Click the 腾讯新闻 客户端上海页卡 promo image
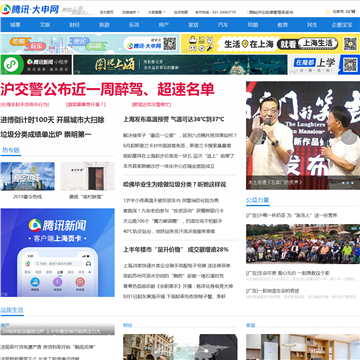The height and width of the screenshot is (360, 360). 58,252
